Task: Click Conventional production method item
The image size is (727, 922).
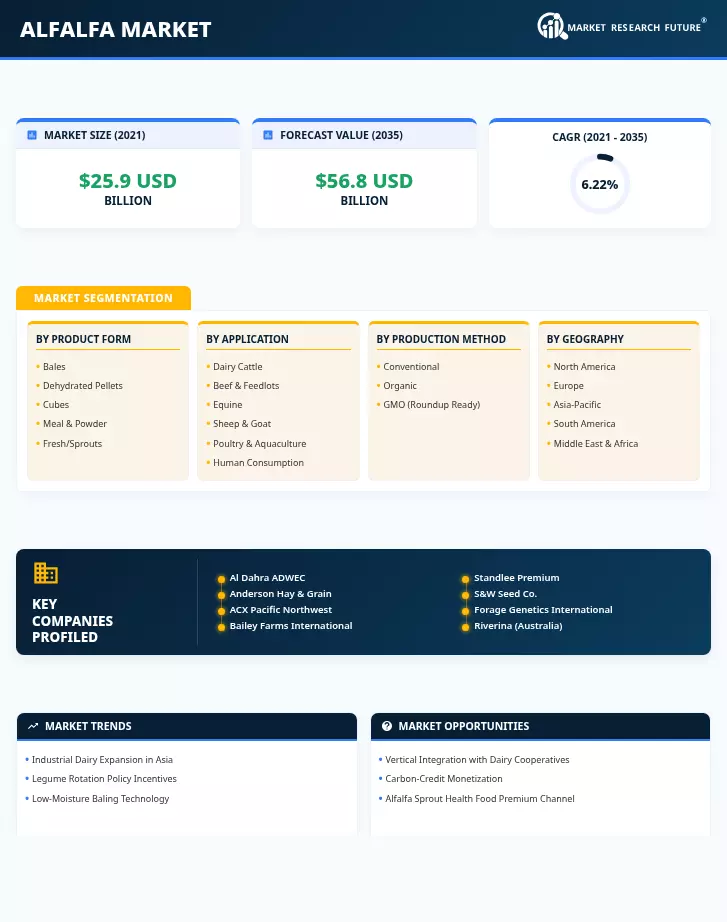Action: 411,366
